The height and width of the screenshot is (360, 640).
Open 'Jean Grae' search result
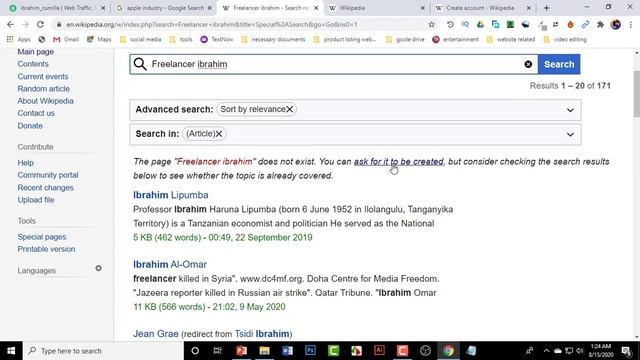click(x=156, y=334)
